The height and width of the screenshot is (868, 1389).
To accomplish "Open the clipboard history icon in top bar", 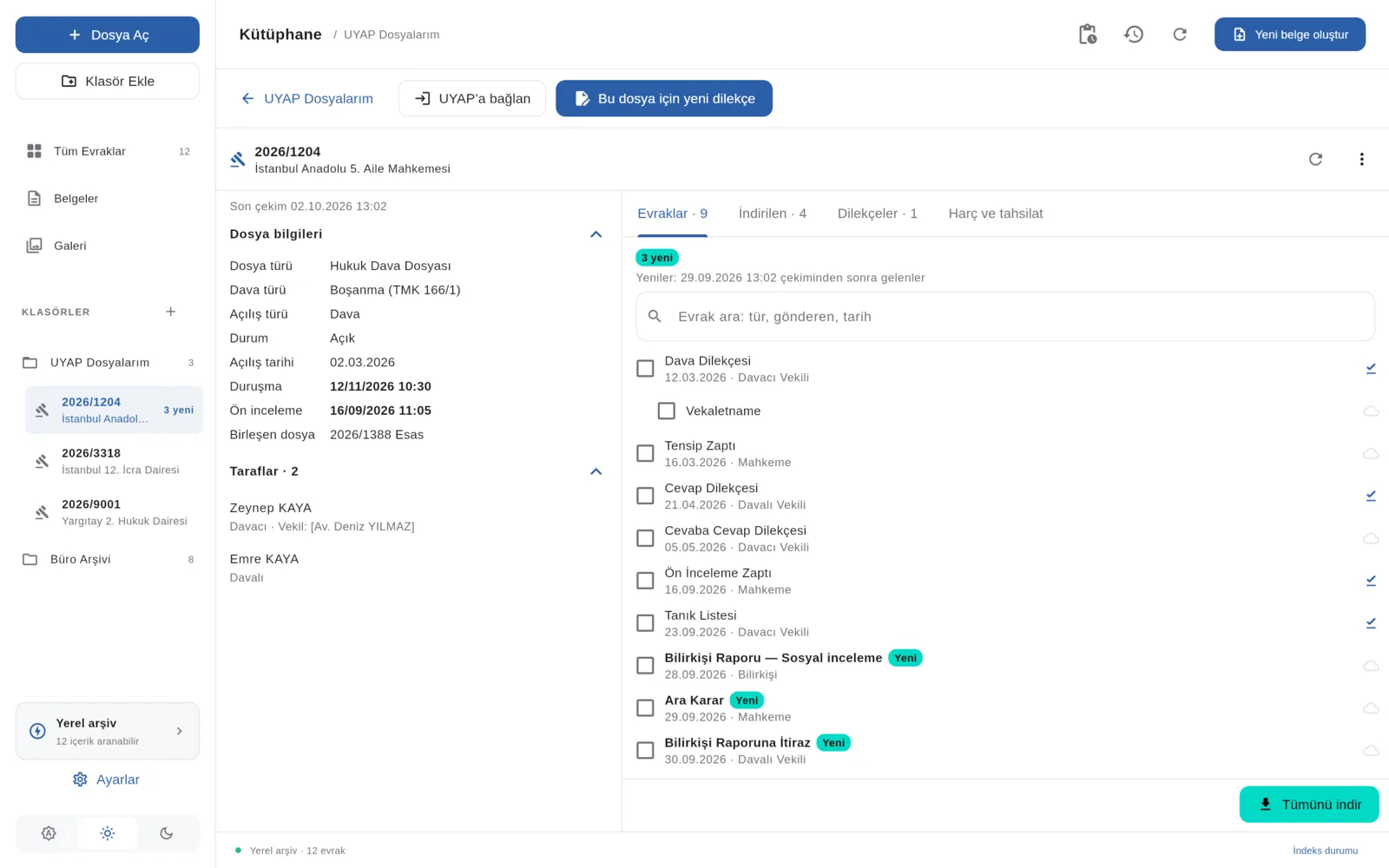I will pyautogui.click(x=1088, y=35).
